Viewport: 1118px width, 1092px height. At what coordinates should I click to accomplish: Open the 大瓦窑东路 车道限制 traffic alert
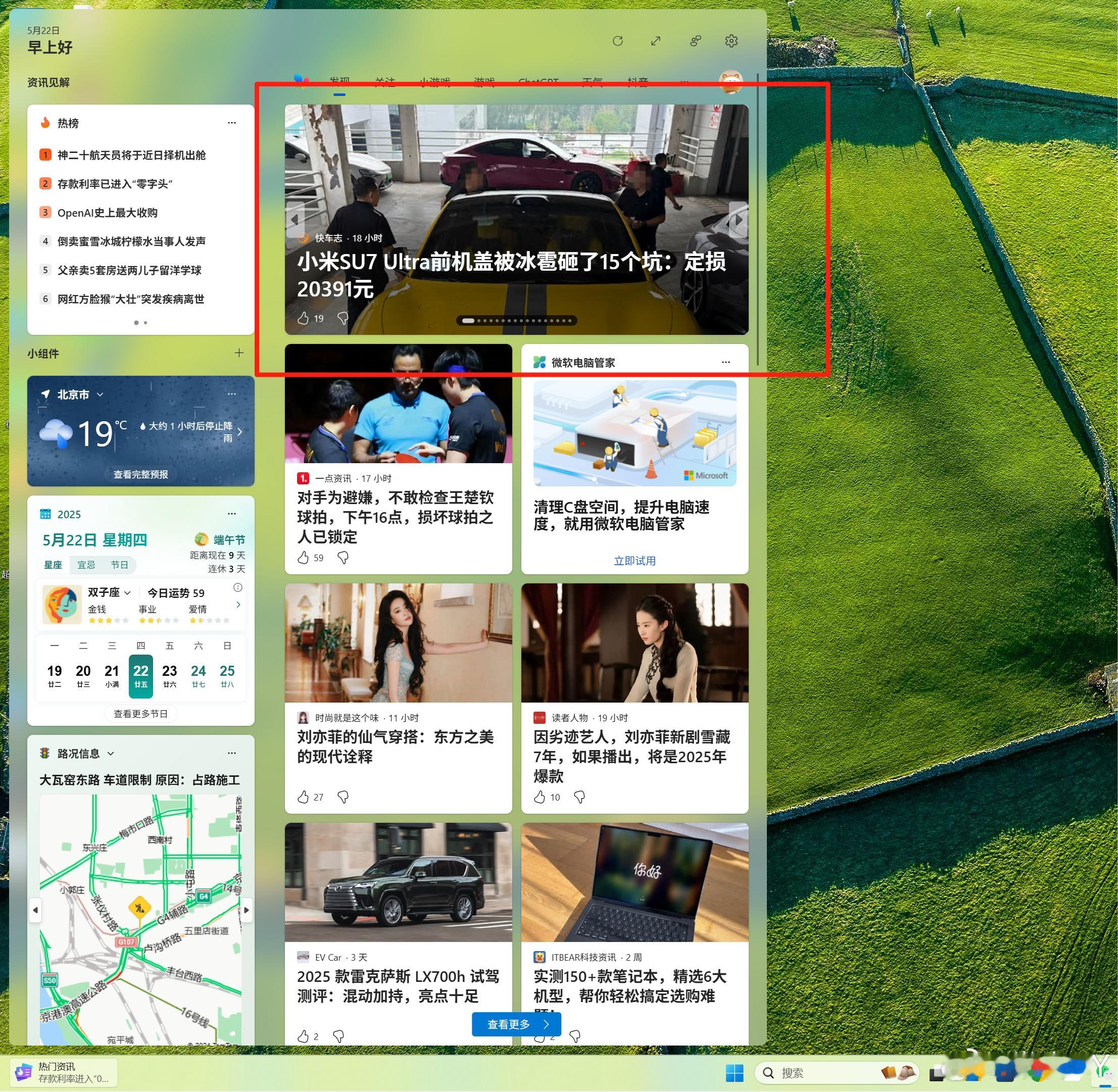tap(139, 779)
